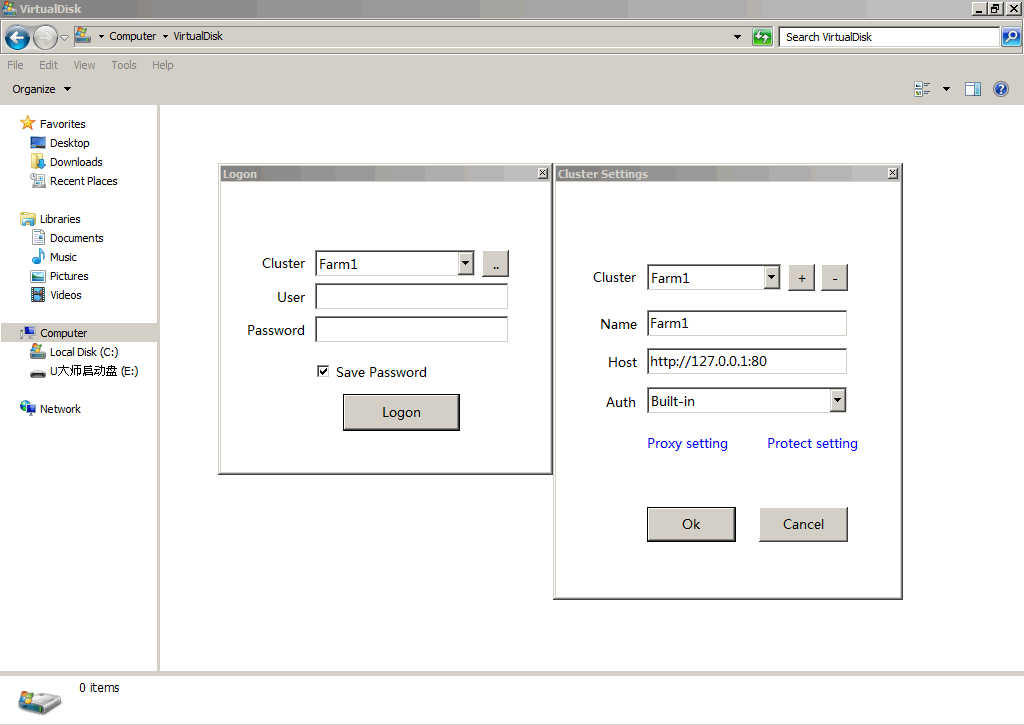This screenshot has height=725, width=1024.
Task: Expand Cluster dropdown in Cluster Settings
Action: [x=771, y=278]
